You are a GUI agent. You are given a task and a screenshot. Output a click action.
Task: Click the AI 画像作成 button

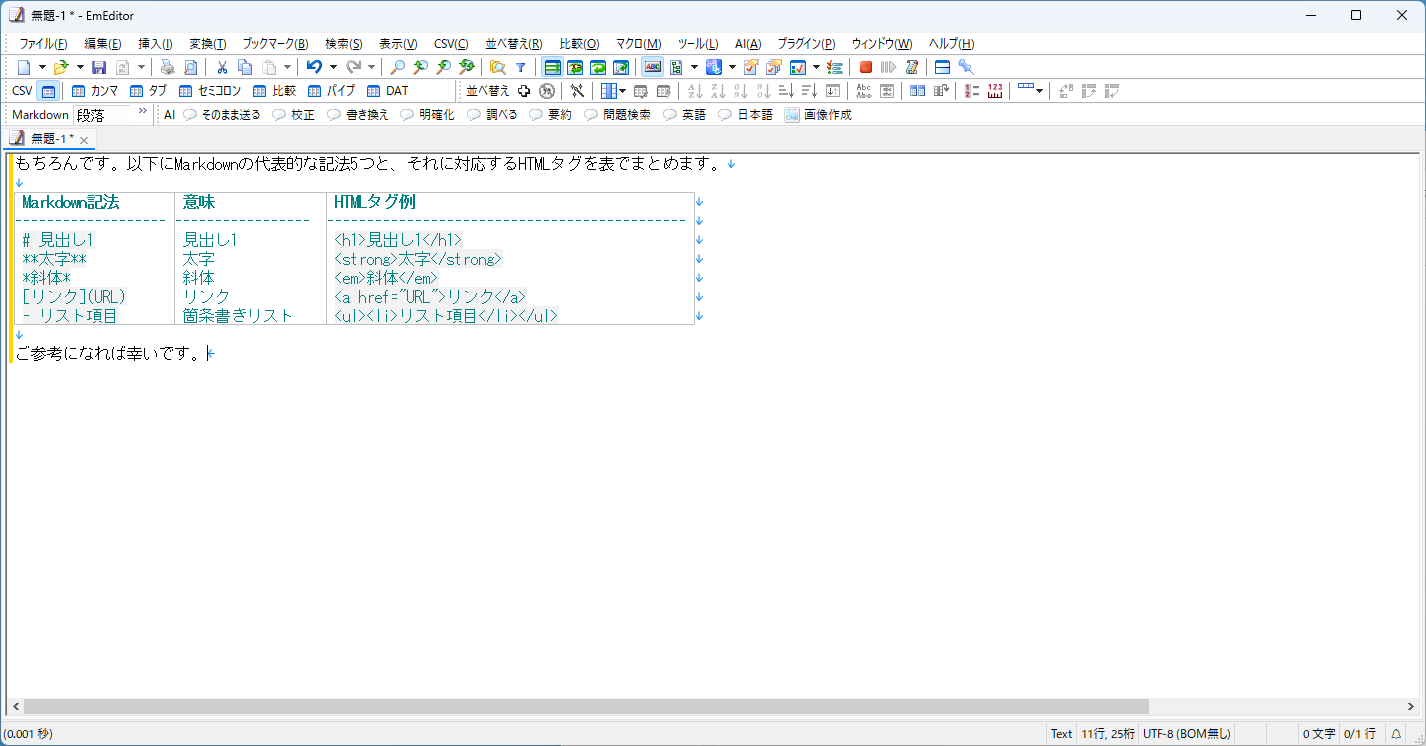point(818,115)
